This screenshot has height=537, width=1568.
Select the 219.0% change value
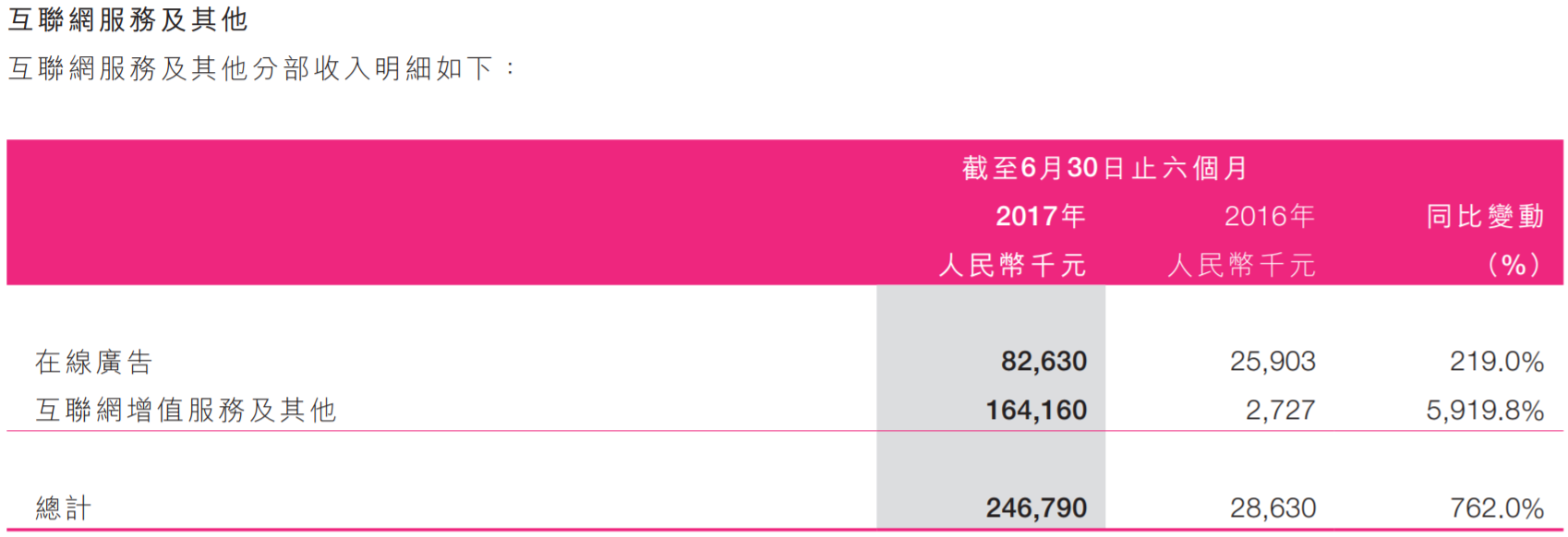1496,362
